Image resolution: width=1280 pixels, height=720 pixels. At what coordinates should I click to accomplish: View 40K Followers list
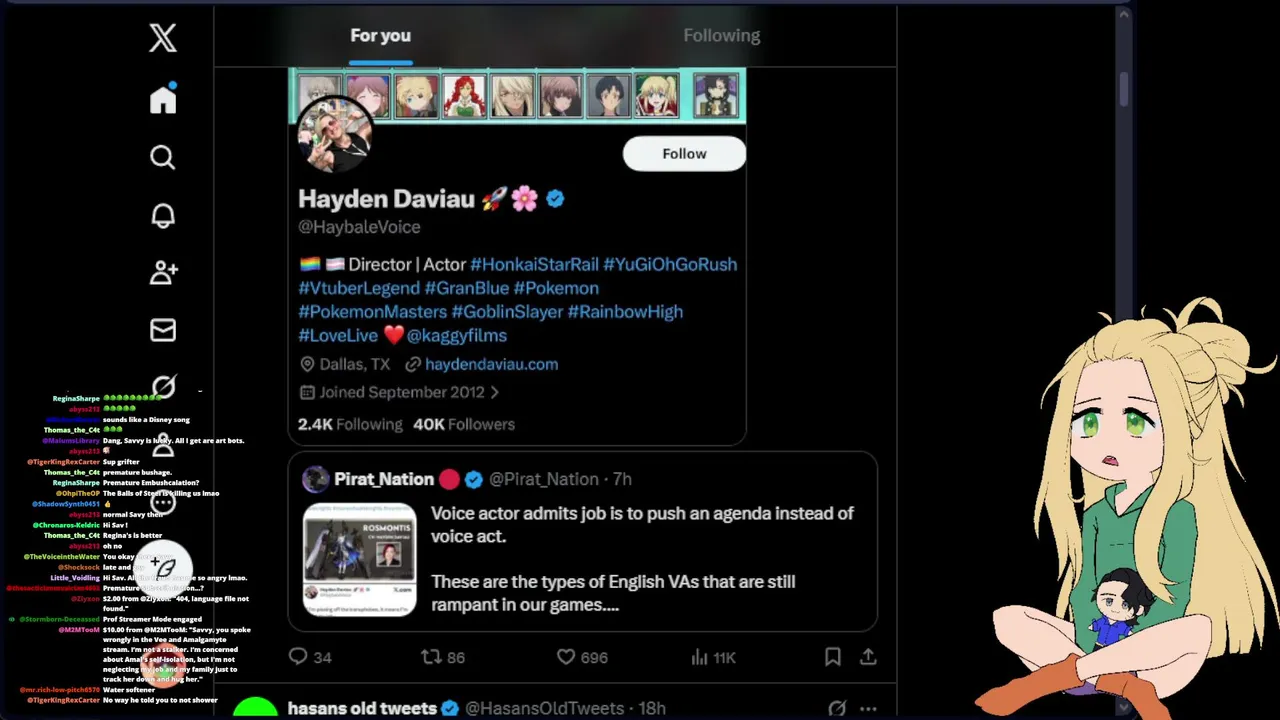pyautogui.click(x=464, y=424)
